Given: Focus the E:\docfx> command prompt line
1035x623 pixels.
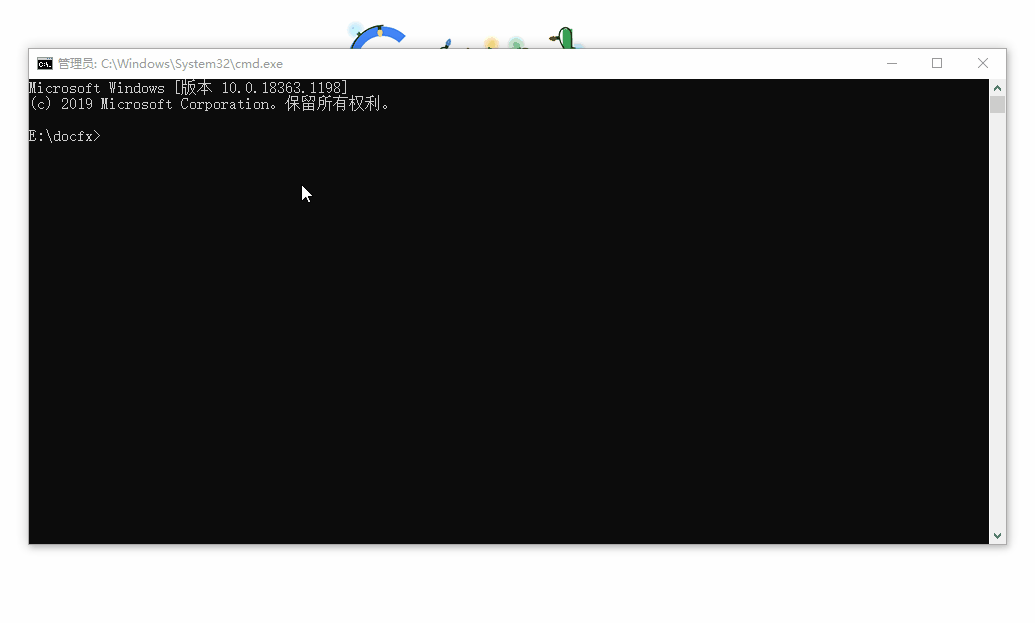Looking at the screenshot, I should pyautogui.click(x=66, y=136).
